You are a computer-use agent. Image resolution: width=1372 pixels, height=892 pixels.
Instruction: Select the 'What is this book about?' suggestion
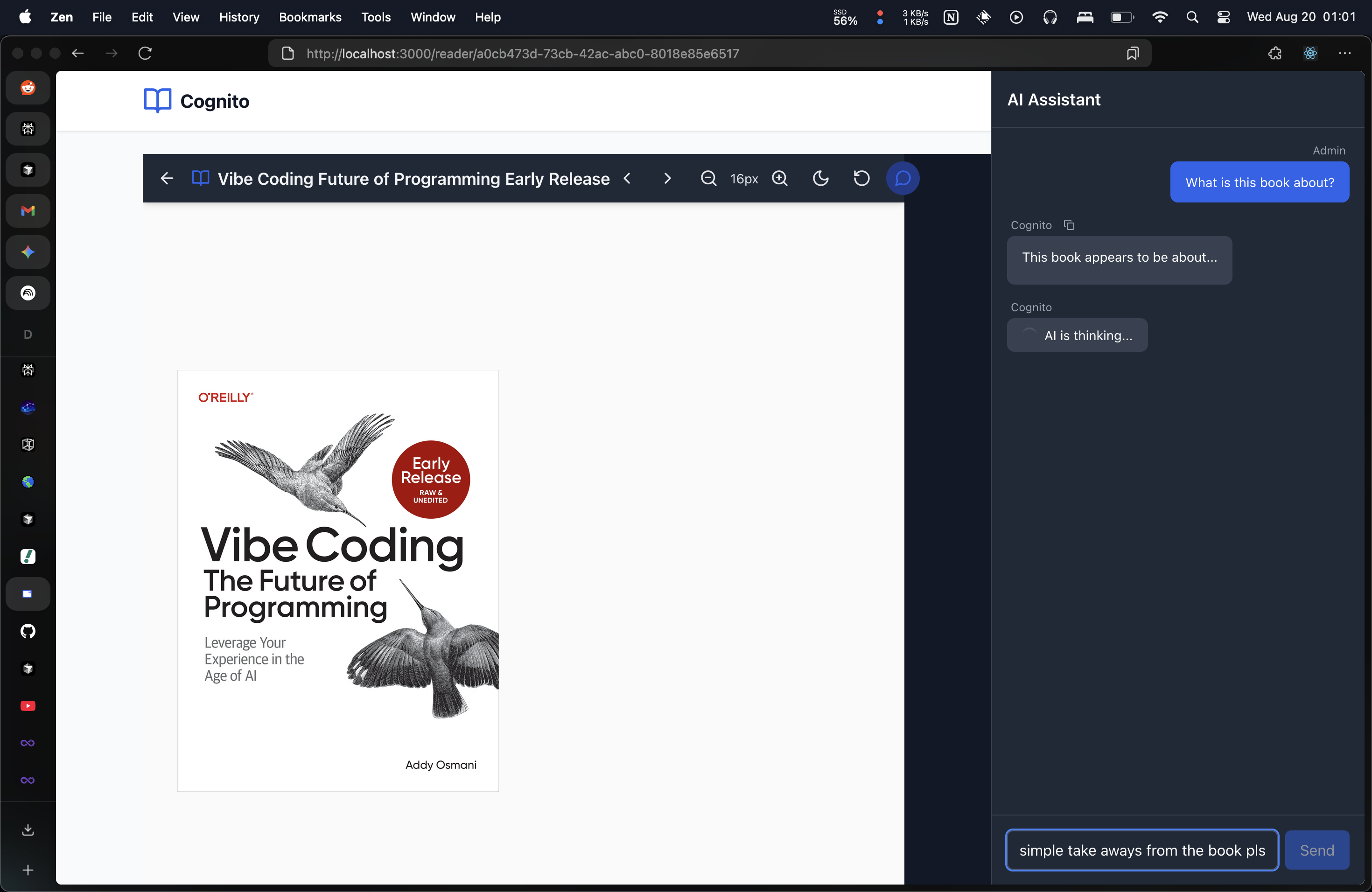click(1260, 182)
